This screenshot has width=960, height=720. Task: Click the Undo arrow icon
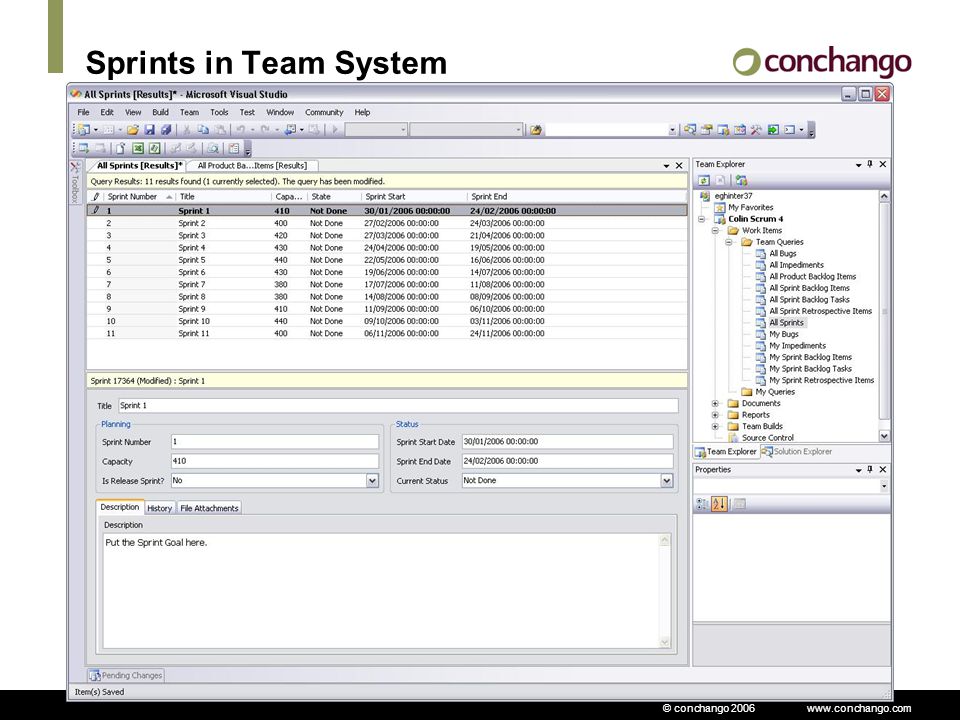pyautogui.click(x=241, y=130)
